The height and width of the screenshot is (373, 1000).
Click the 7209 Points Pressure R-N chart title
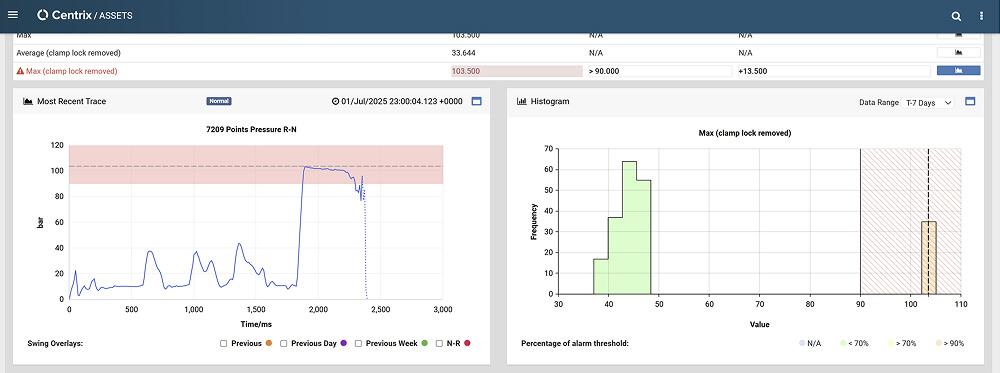click(251, 129)
